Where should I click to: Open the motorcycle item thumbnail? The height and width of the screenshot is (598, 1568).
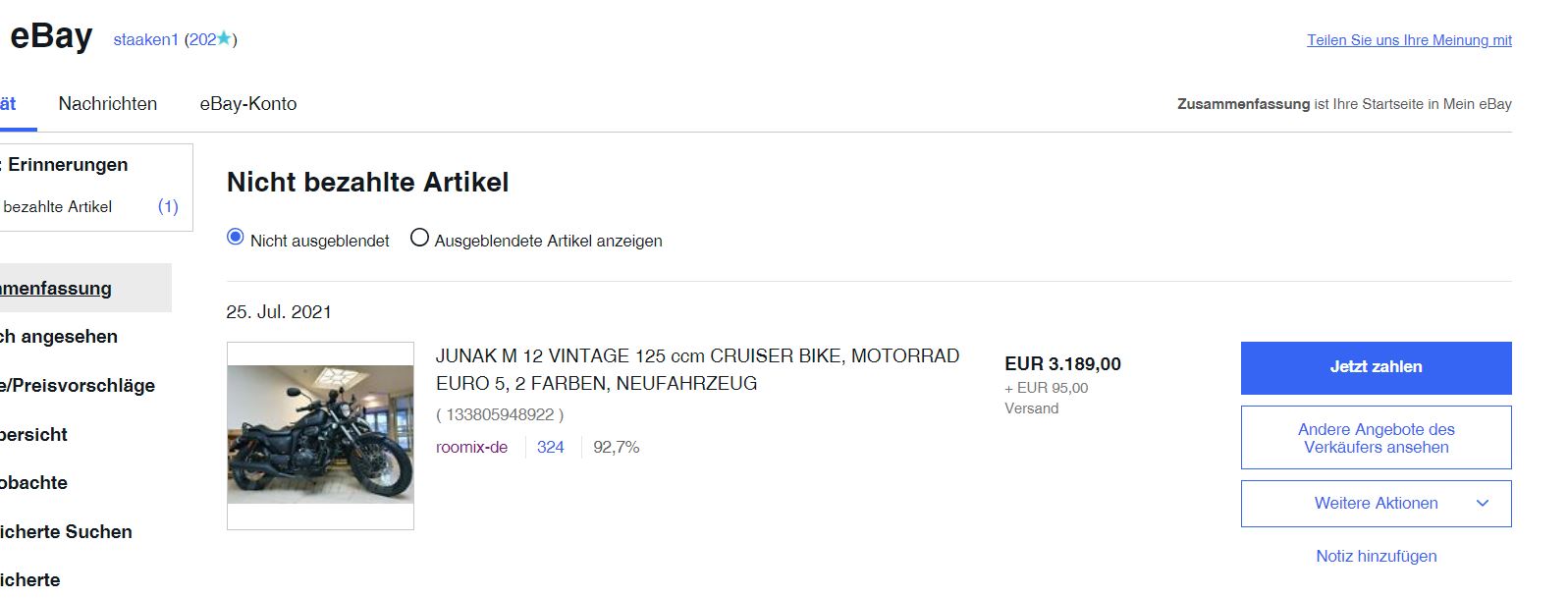320,435
